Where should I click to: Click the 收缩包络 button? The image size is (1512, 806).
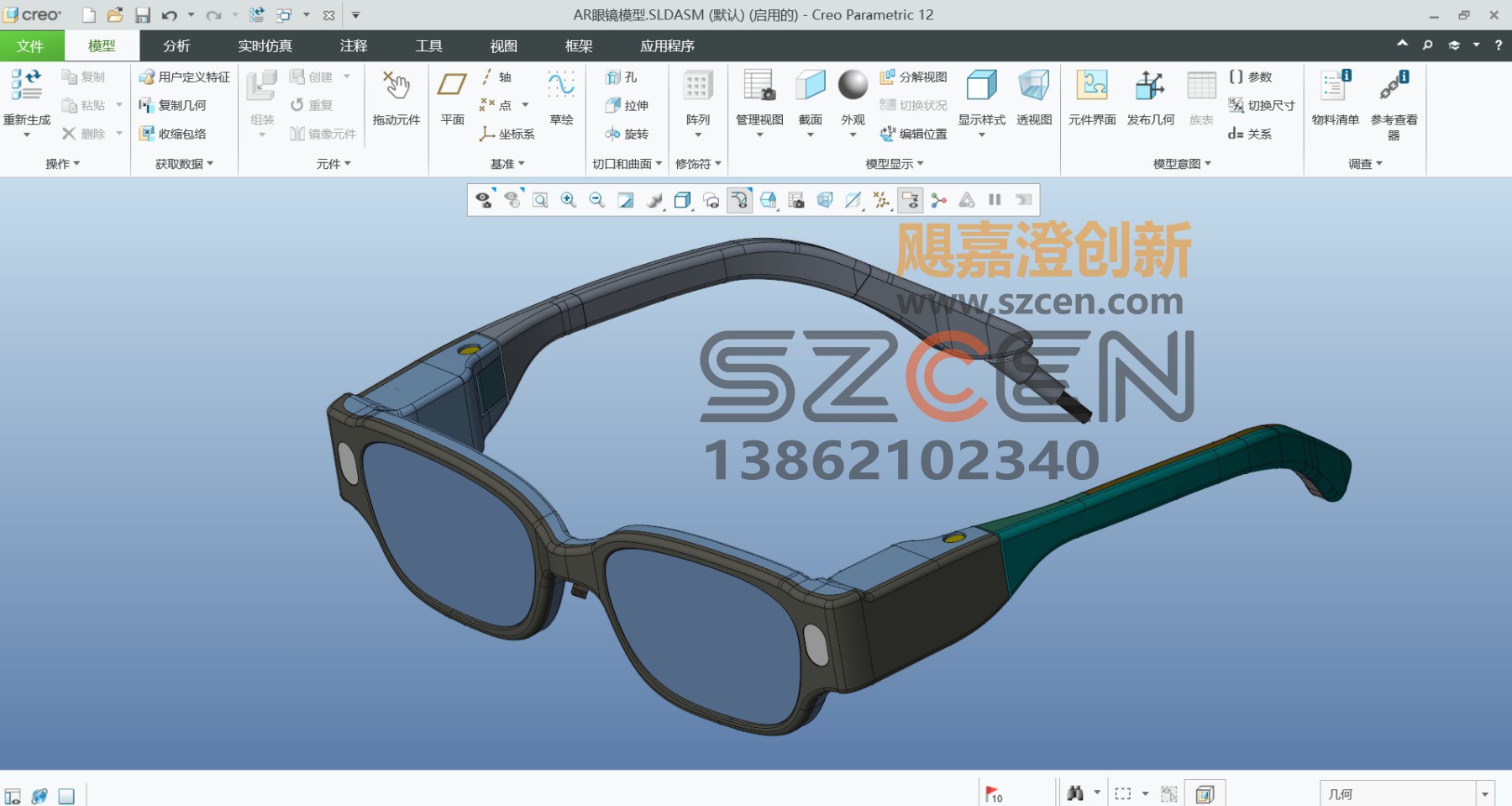coord(172,134)
